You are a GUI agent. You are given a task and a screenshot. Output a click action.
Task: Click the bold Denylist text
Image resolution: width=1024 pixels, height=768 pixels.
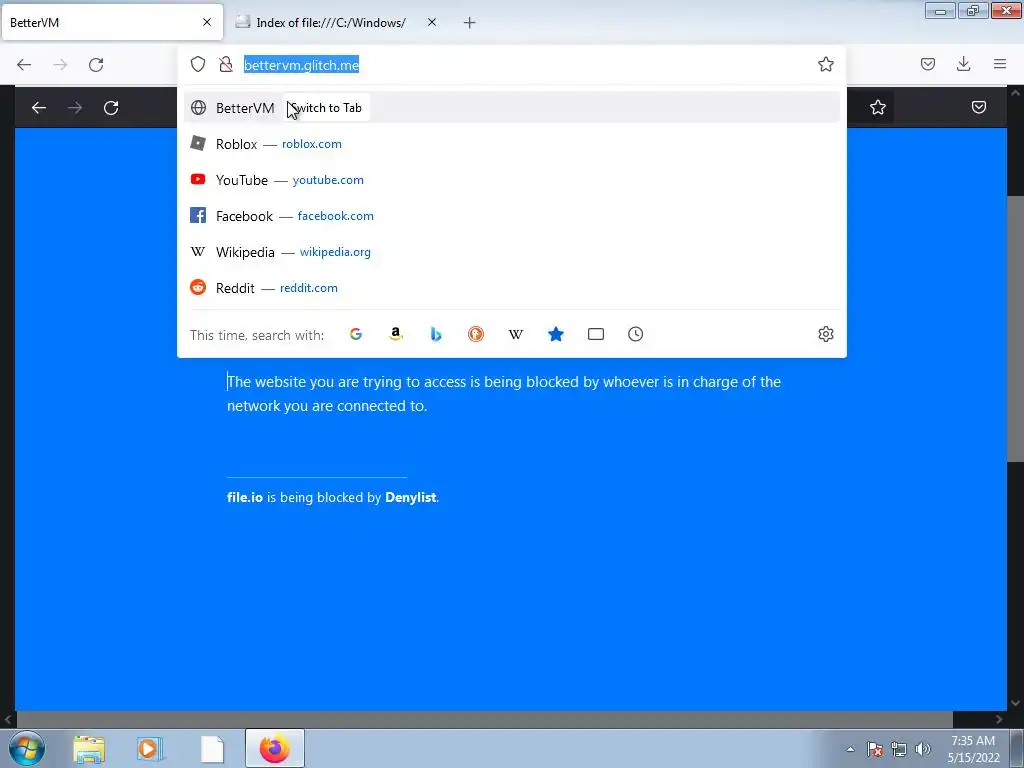point(411,497)
